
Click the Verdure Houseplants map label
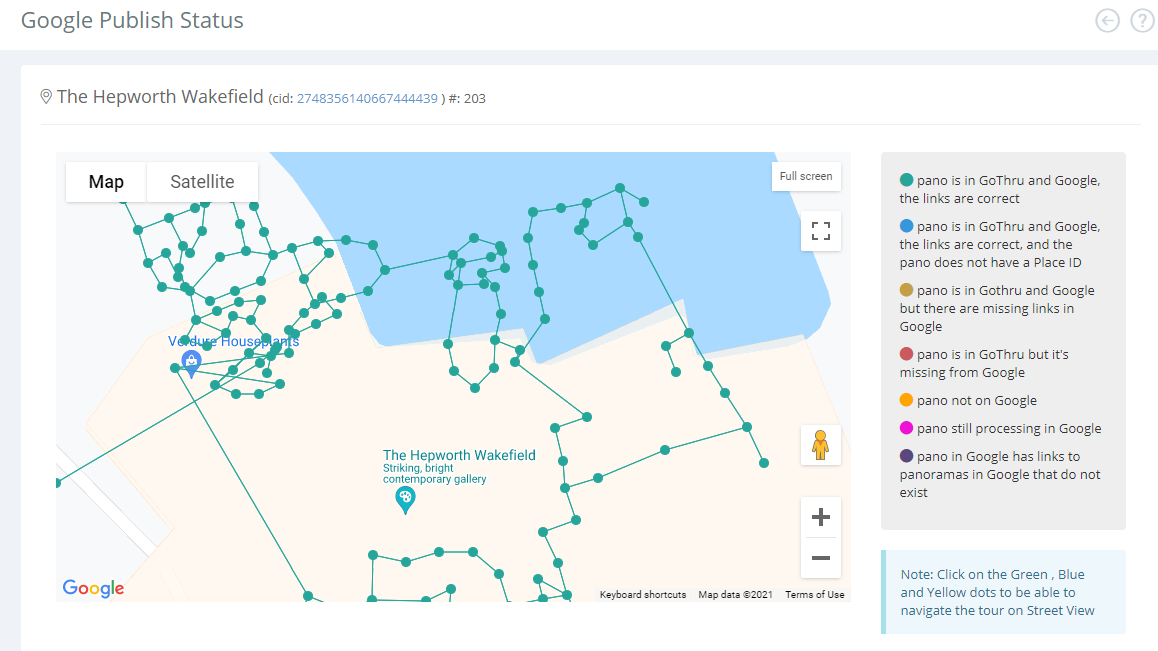pos(233,341)
